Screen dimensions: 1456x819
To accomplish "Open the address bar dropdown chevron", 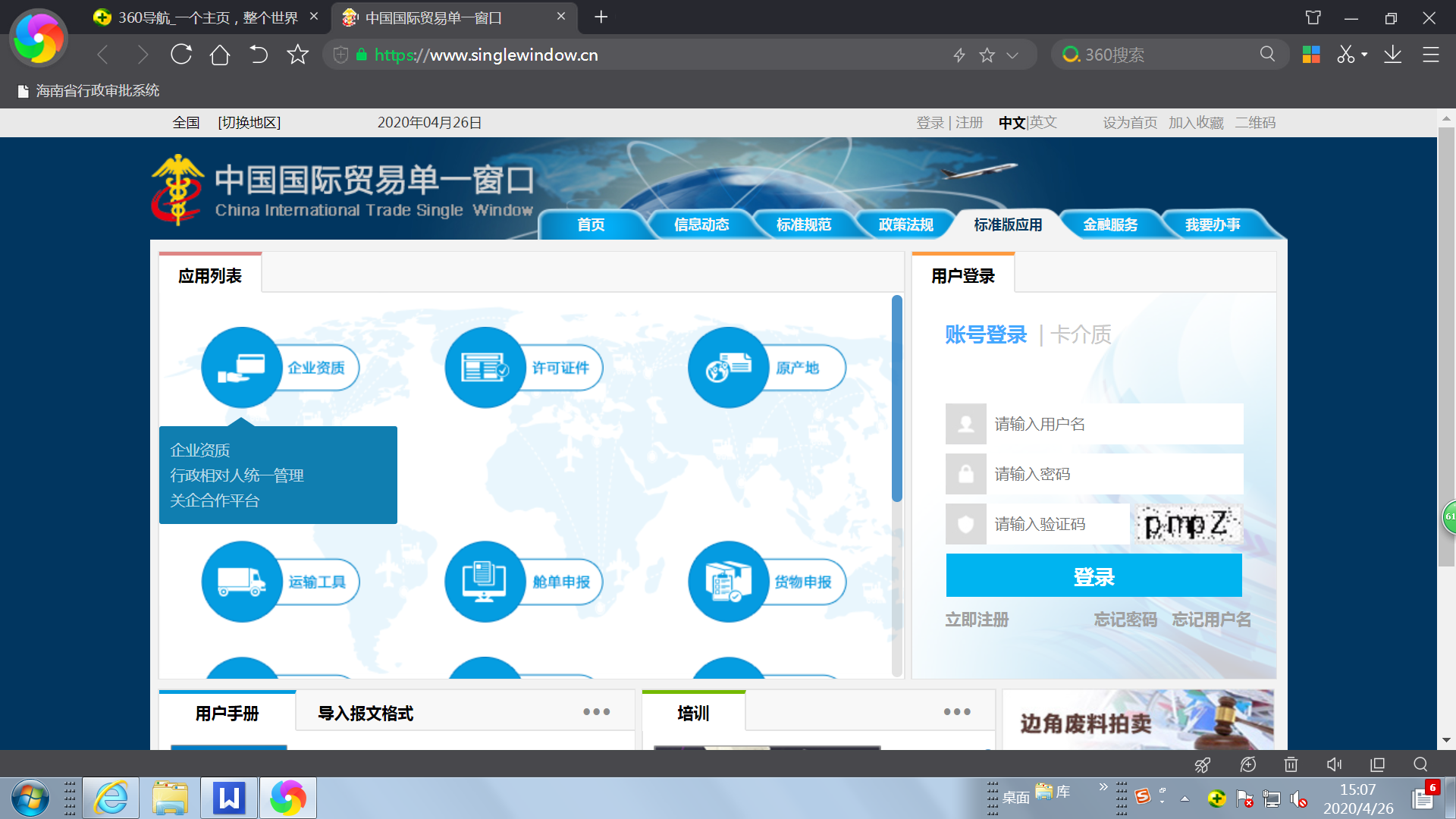I will point(1012,55).
